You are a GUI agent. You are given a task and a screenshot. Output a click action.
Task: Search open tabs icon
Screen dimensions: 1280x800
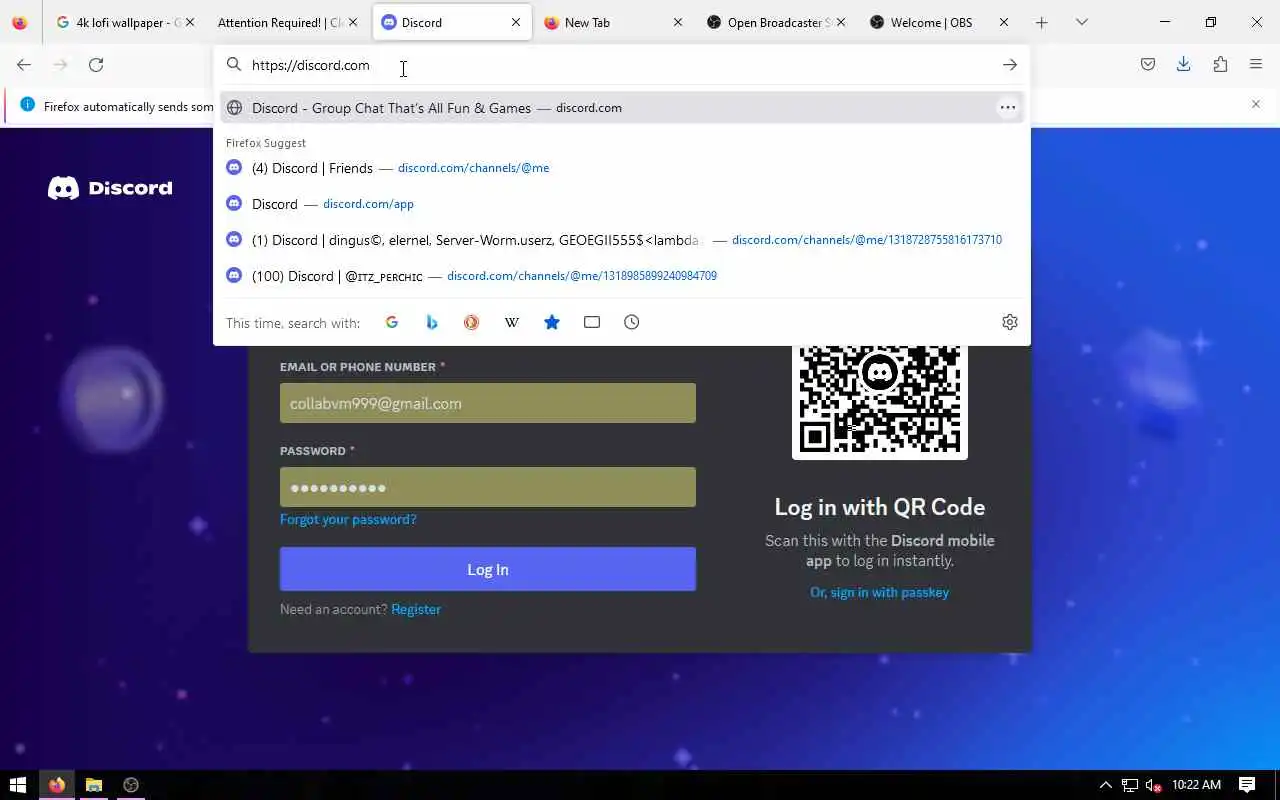point(592,322)
